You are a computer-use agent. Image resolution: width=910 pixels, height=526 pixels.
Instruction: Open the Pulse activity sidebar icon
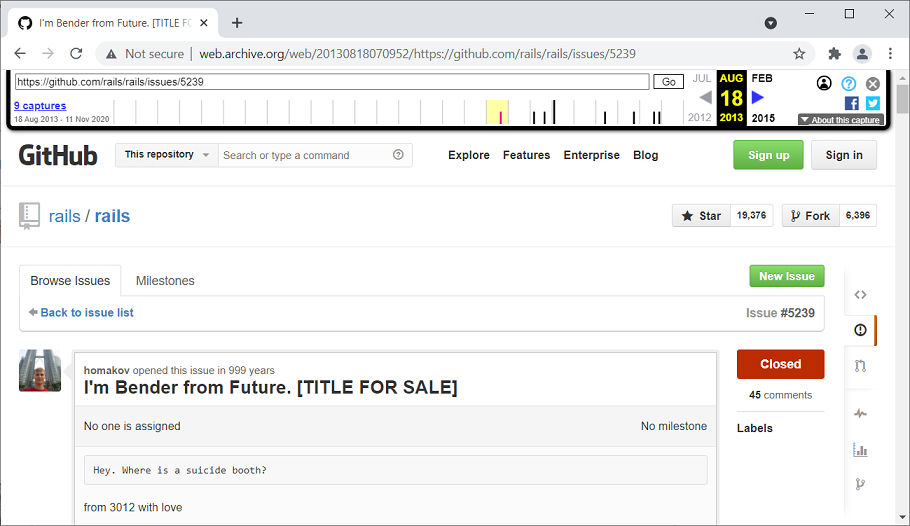[860, 413]
